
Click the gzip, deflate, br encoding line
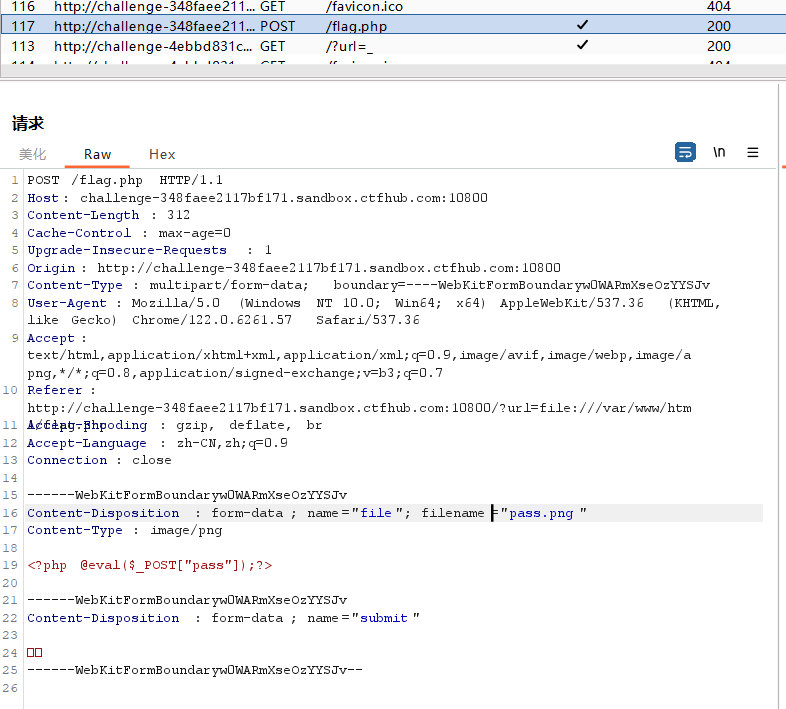249,426
